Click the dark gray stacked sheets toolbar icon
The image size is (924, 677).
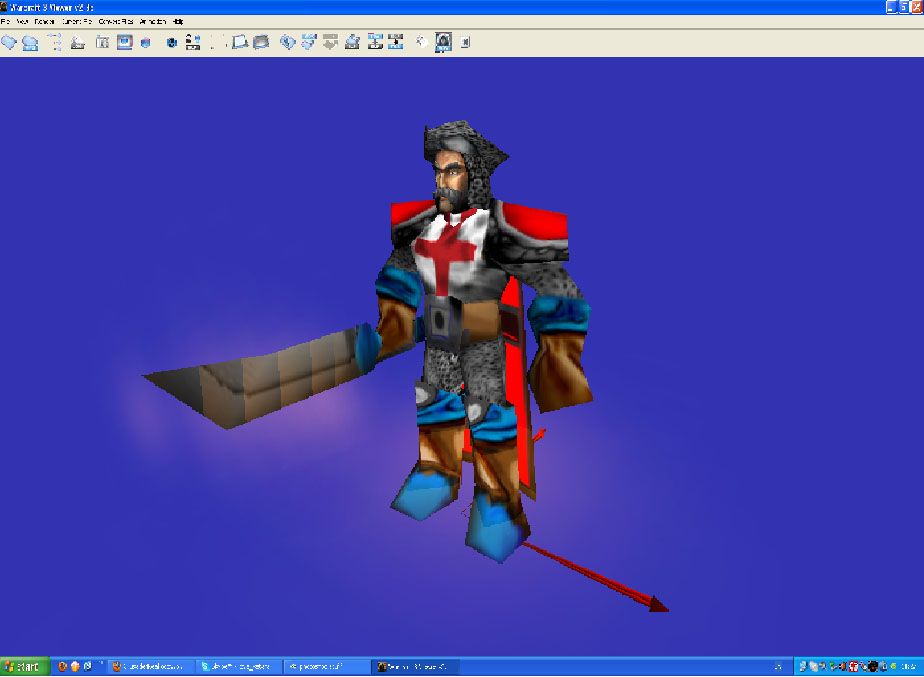point(261,42)
